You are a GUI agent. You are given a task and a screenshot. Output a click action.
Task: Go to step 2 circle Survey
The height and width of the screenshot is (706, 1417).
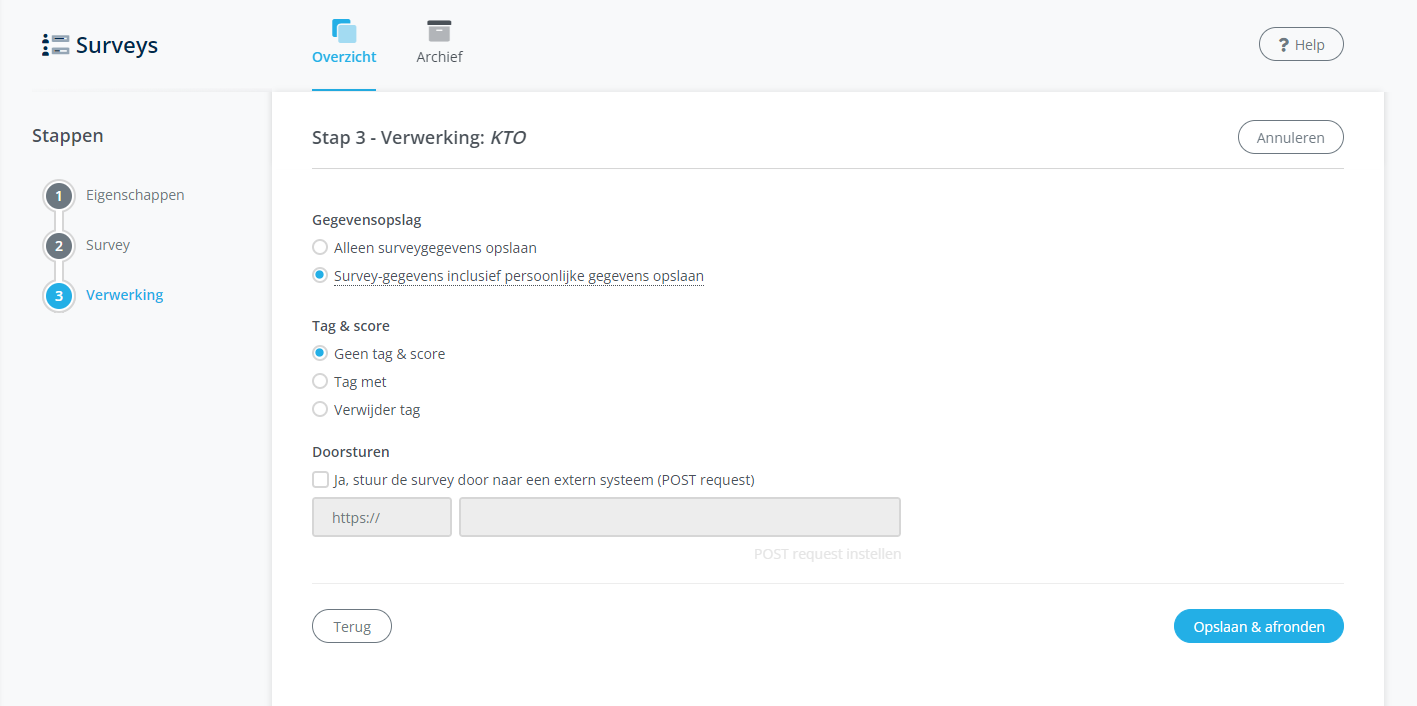[x=59, y=245]
